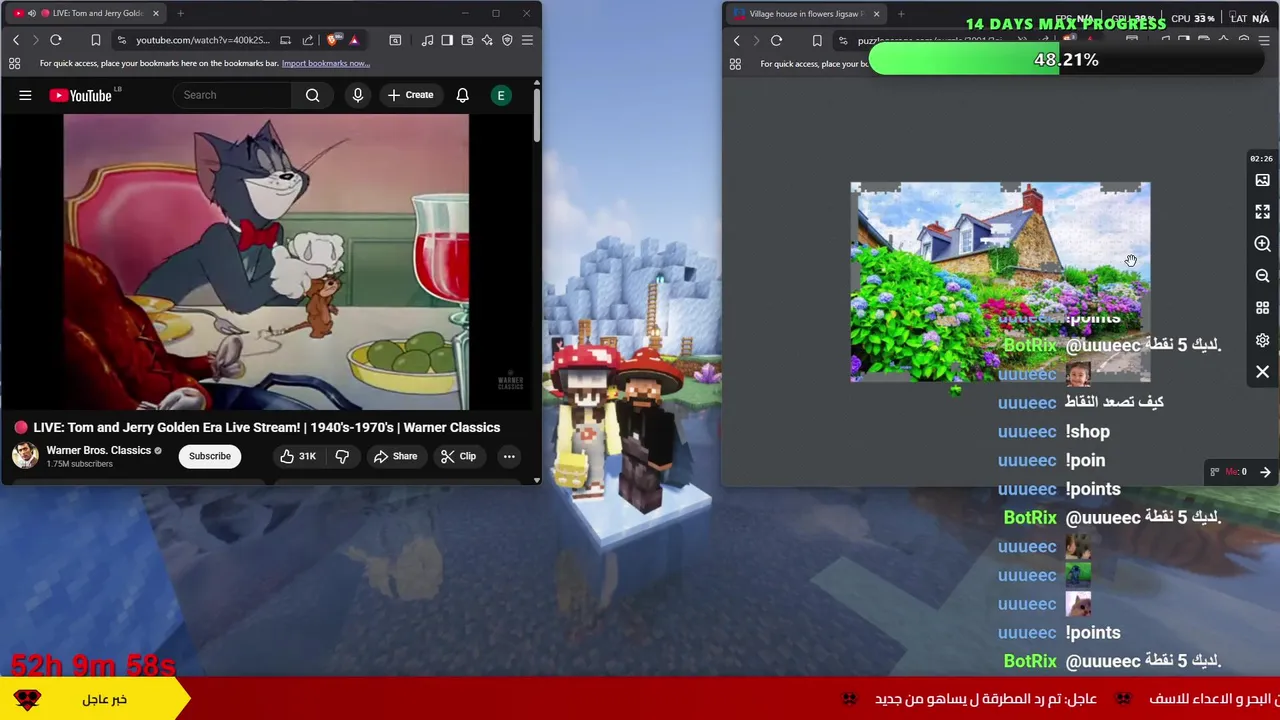This screenshot has width=1280, height=720.
Task: Show the puzzle preview image icon
Action: pos(1262,180)
